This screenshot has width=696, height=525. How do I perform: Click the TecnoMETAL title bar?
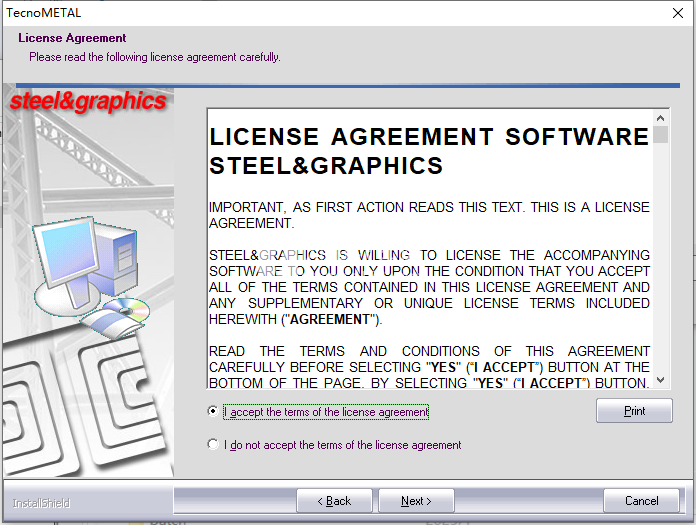point(300,13)
